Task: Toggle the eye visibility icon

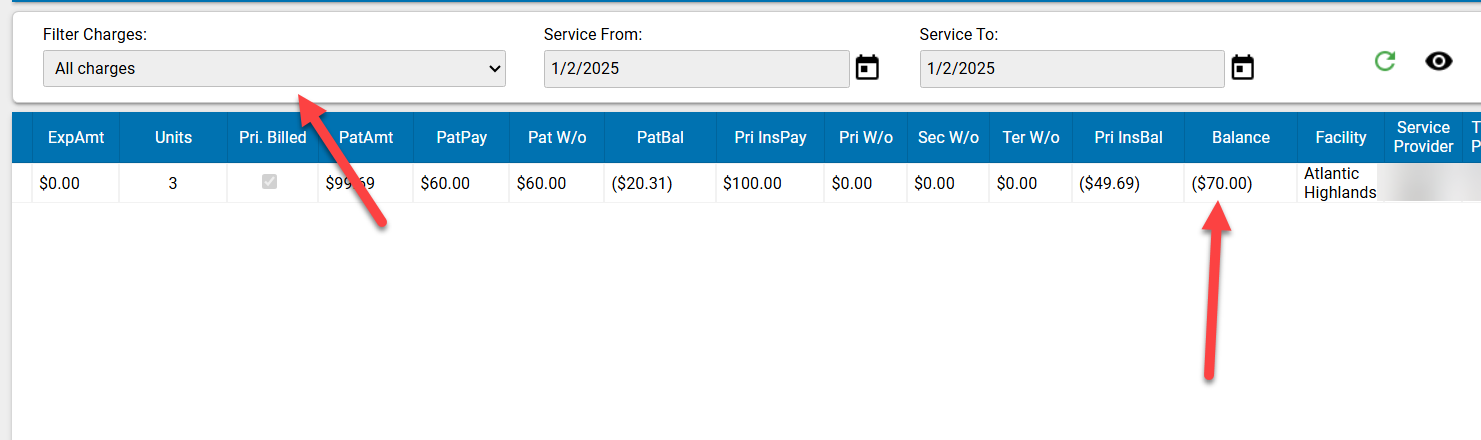Action: coord(1438,62)
